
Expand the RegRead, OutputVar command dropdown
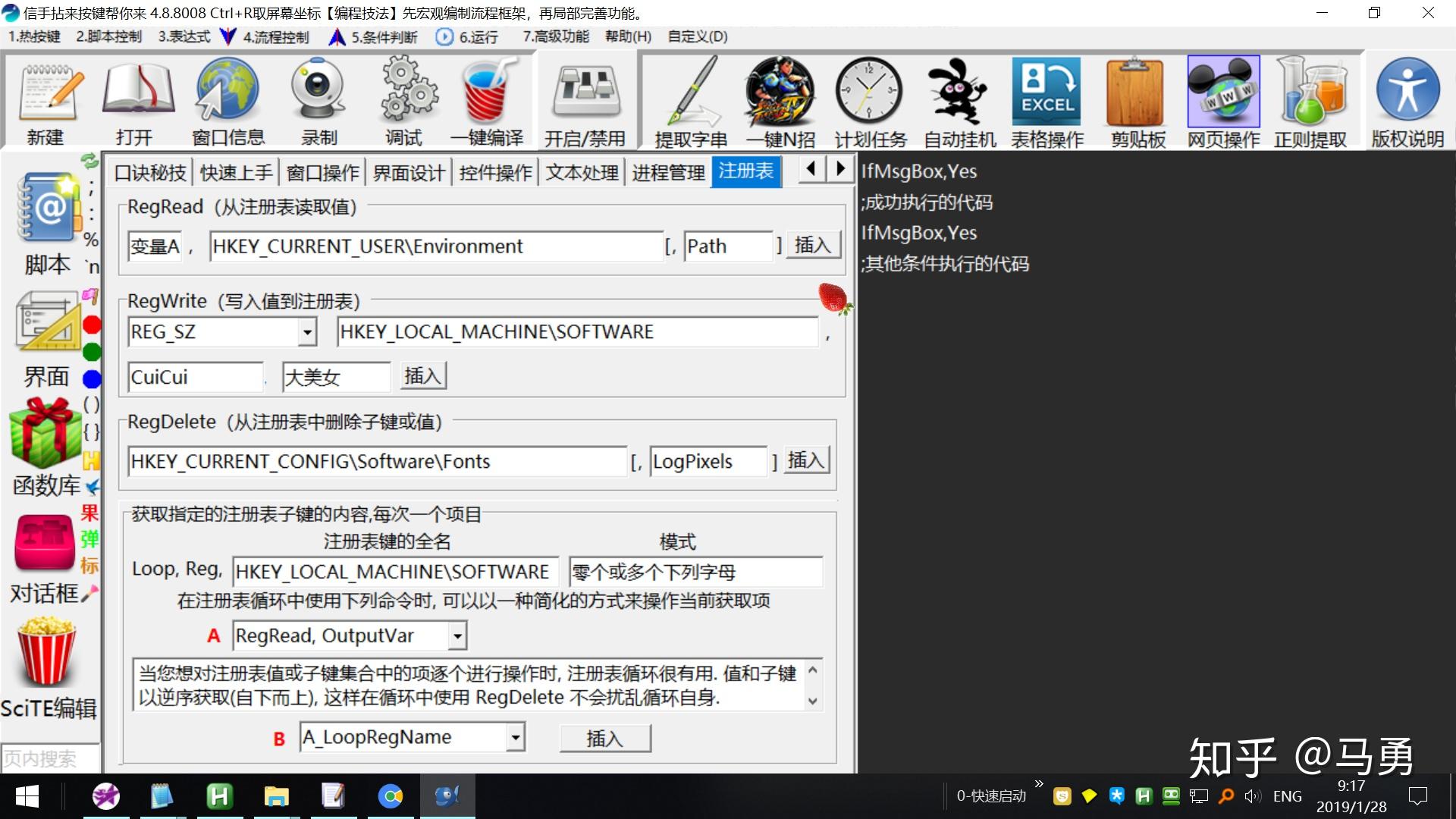click(457, 635)
